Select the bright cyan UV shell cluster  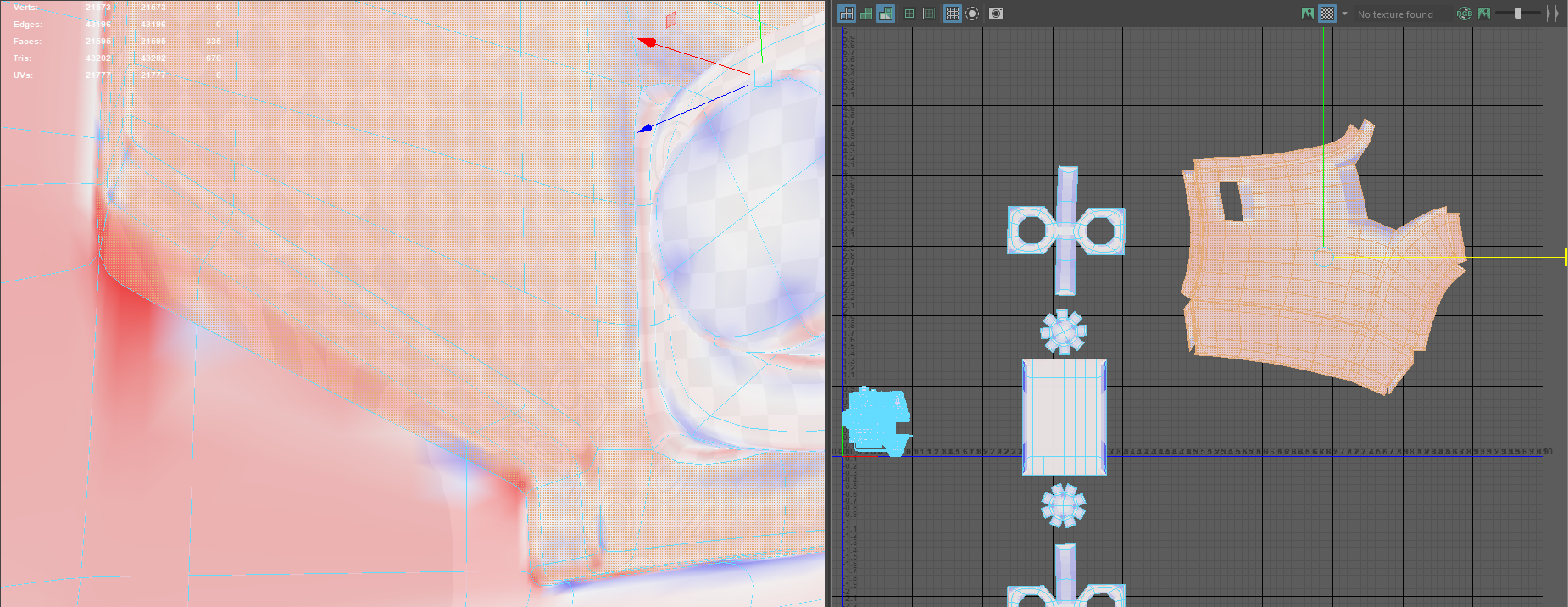click(x=876, y=421)
